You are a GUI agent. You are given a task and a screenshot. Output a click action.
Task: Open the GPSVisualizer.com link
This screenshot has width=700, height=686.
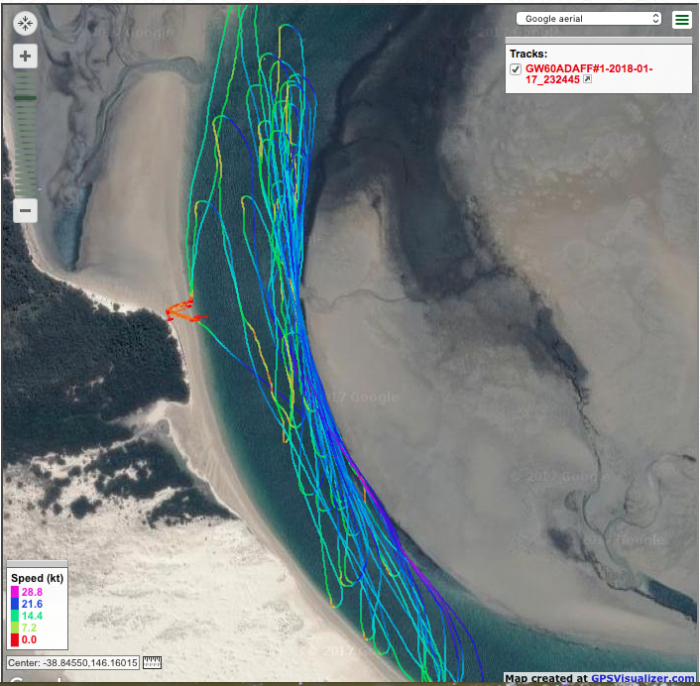coord(645,678)
